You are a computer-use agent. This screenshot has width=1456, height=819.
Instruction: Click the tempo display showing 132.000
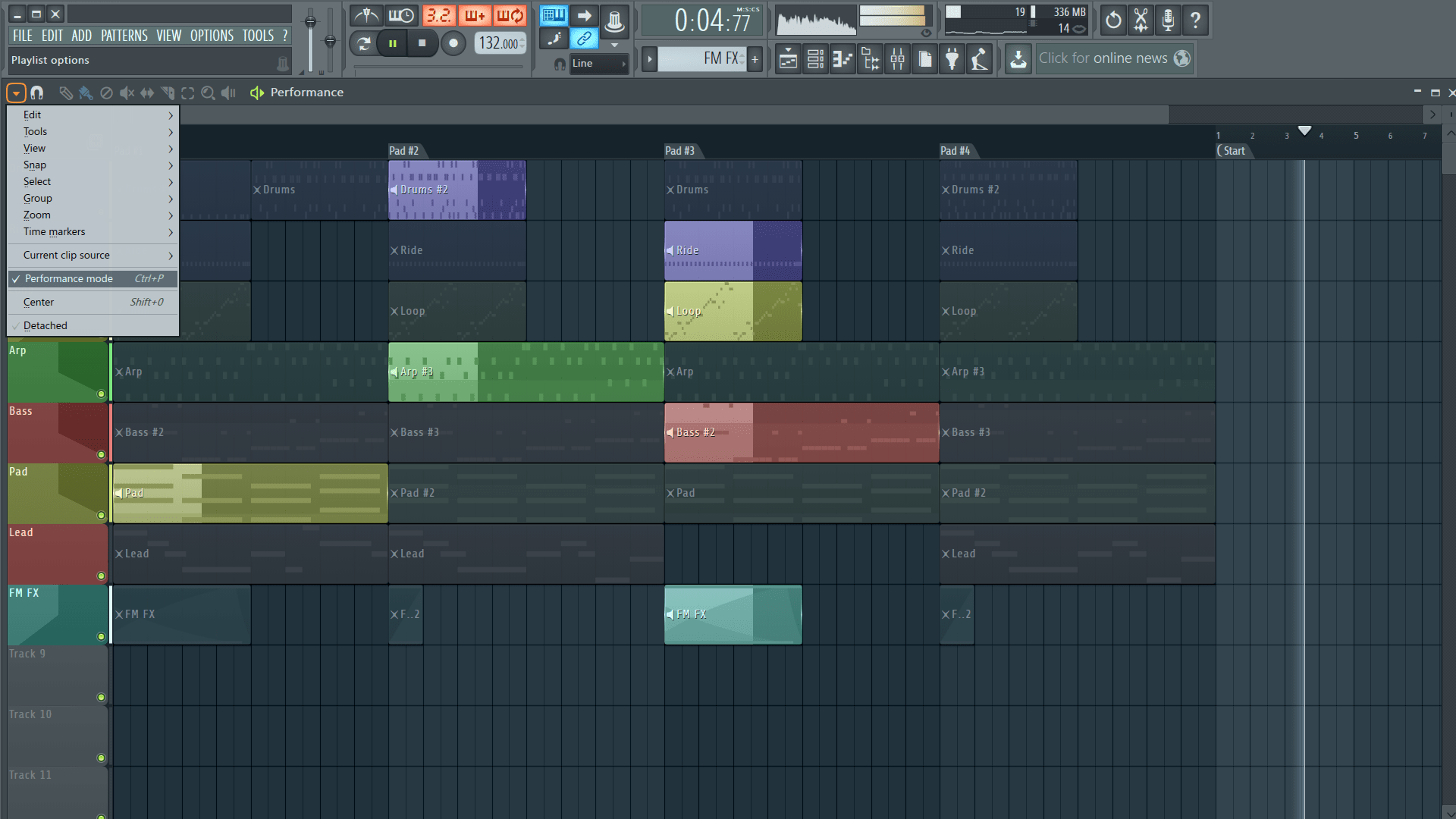(498, 43)
